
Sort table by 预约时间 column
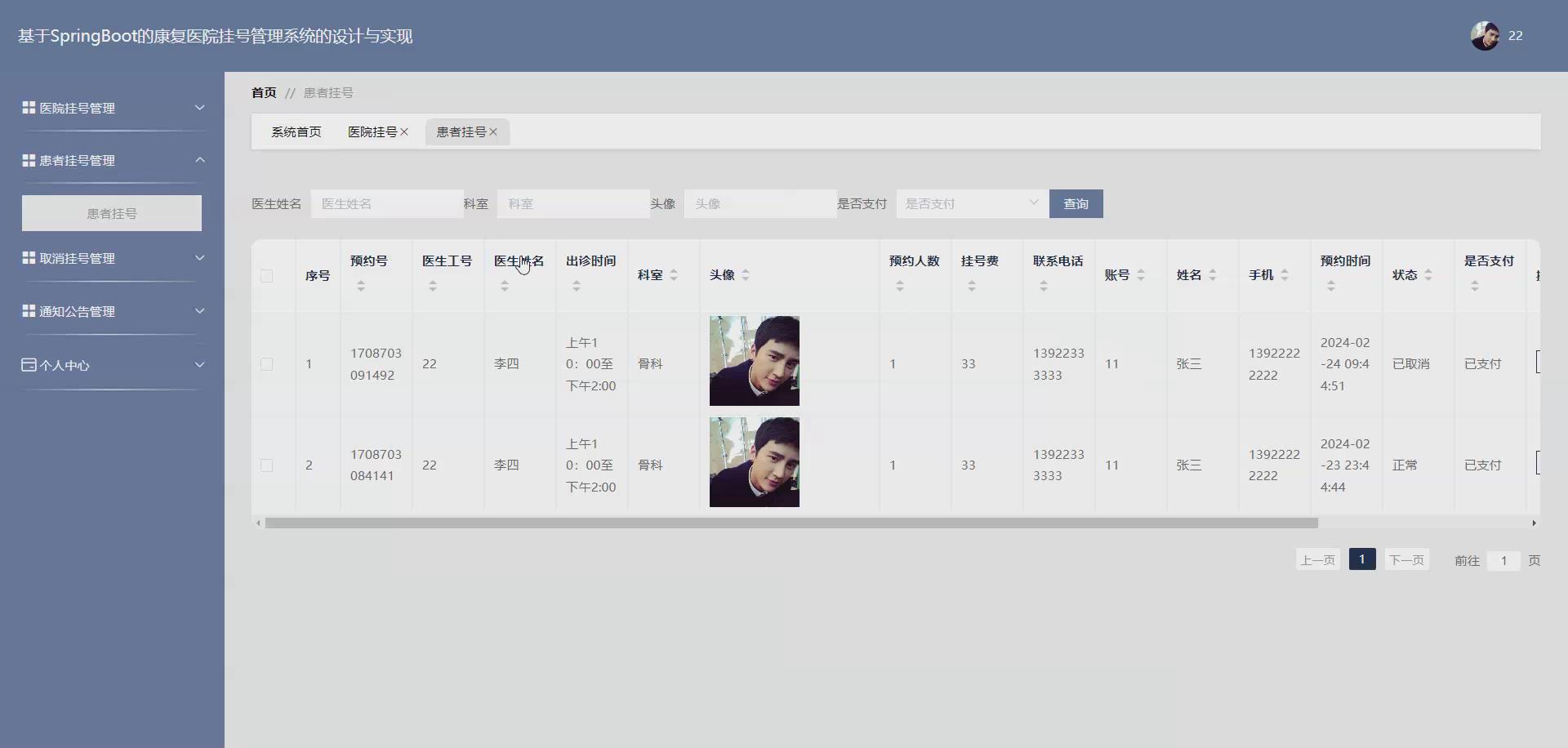[1331, 286]
